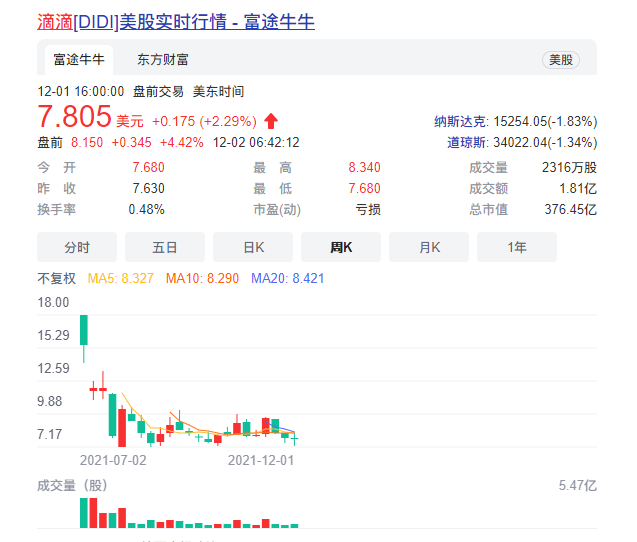Viewport: 637px width, 542px height.
Task: Click the 美东时间 timezone label
Action: 218,91
